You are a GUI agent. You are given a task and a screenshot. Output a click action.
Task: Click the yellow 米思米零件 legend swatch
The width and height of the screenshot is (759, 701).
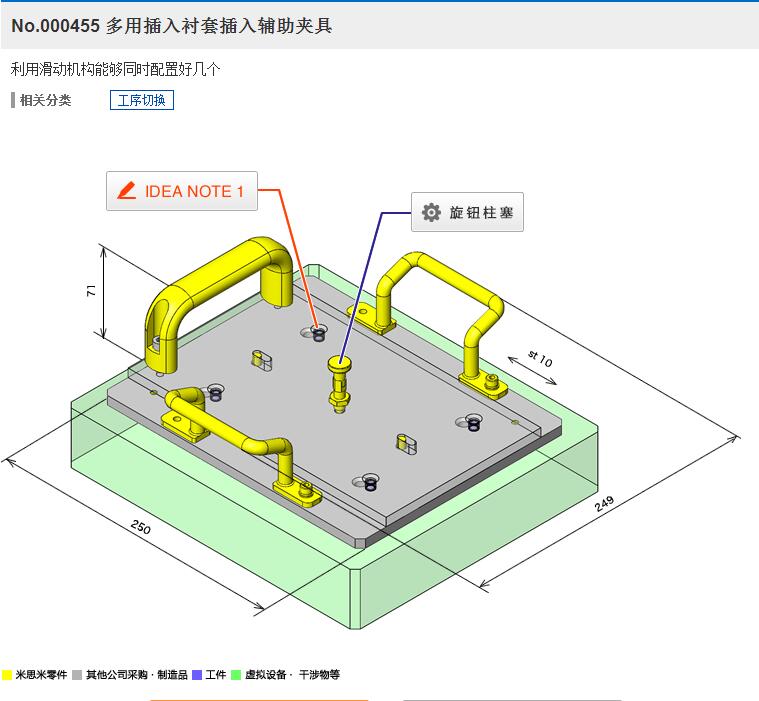pyautogui.click(x=7, y=674)
